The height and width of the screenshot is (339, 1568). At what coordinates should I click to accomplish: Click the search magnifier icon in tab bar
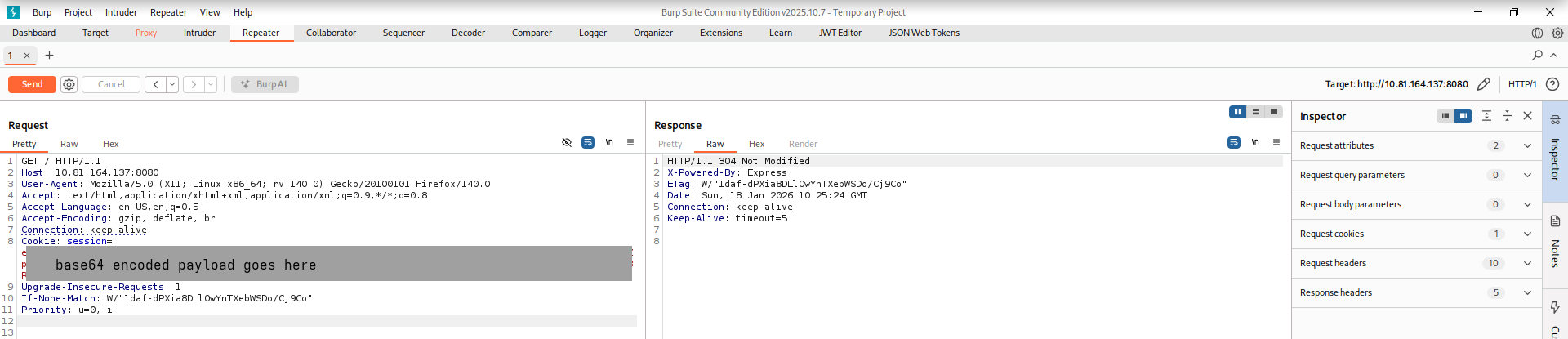(x=1537, y=56)
